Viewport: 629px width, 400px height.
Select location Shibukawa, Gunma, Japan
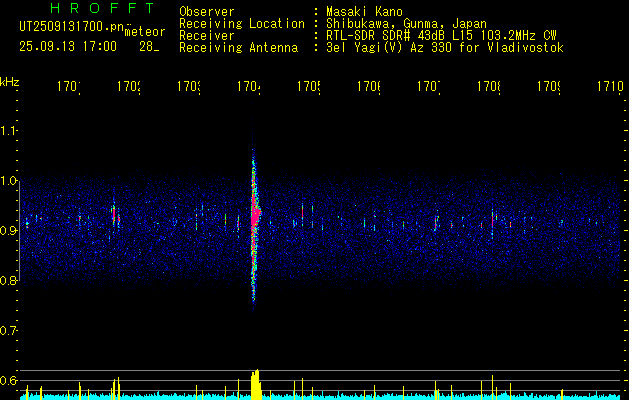(406, 24)
